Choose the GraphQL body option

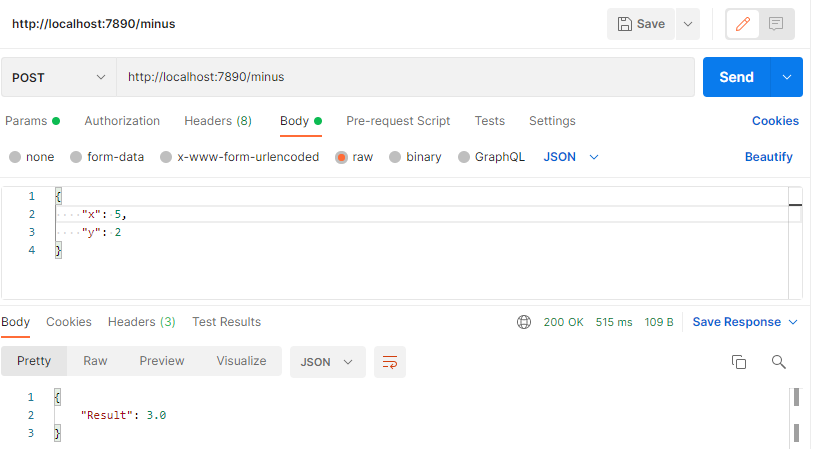(x=464, y=157)
